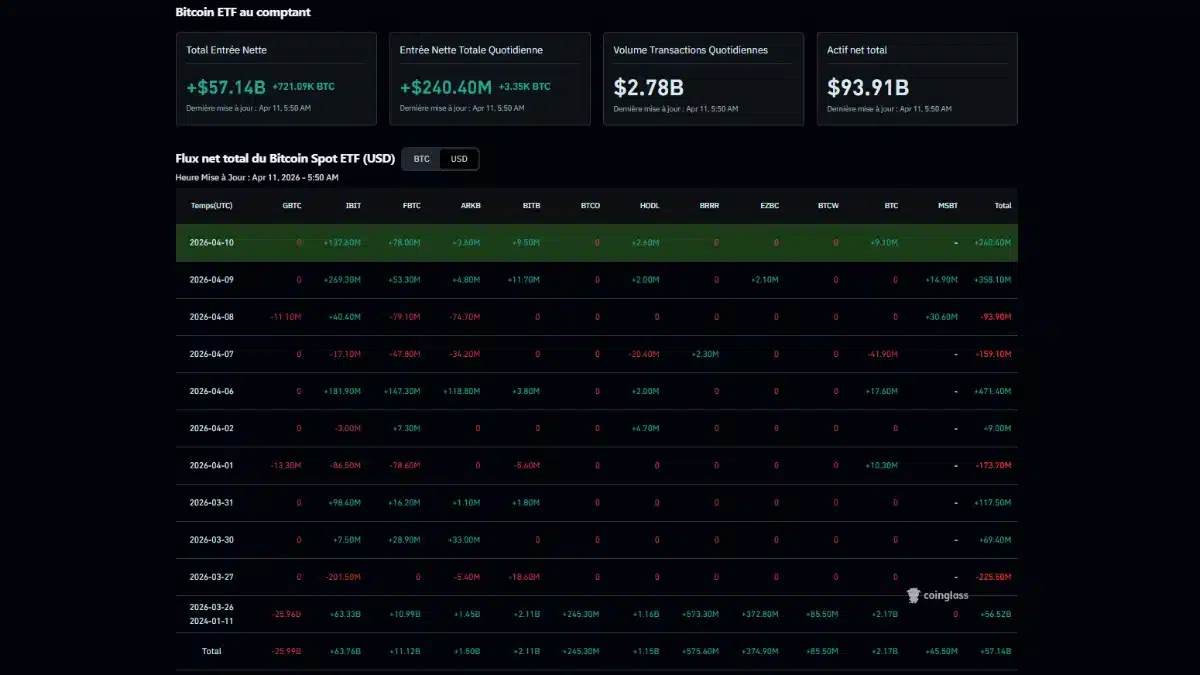The image size is (1200, 675).
Task: Click the Flux net total ETF title
Action: pos(285,157)
